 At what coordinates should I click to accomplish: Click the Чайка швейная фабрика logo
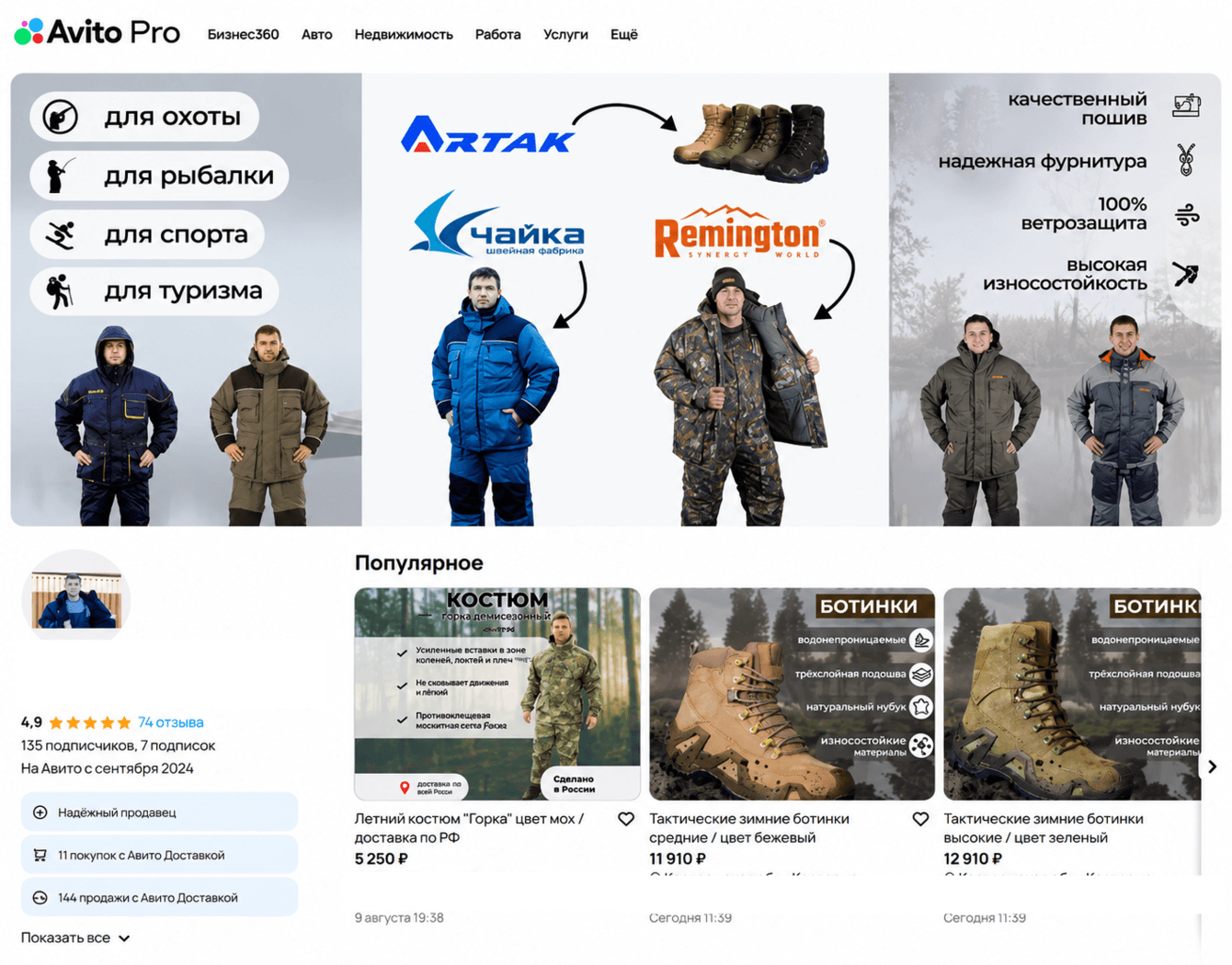pos(497,224)
